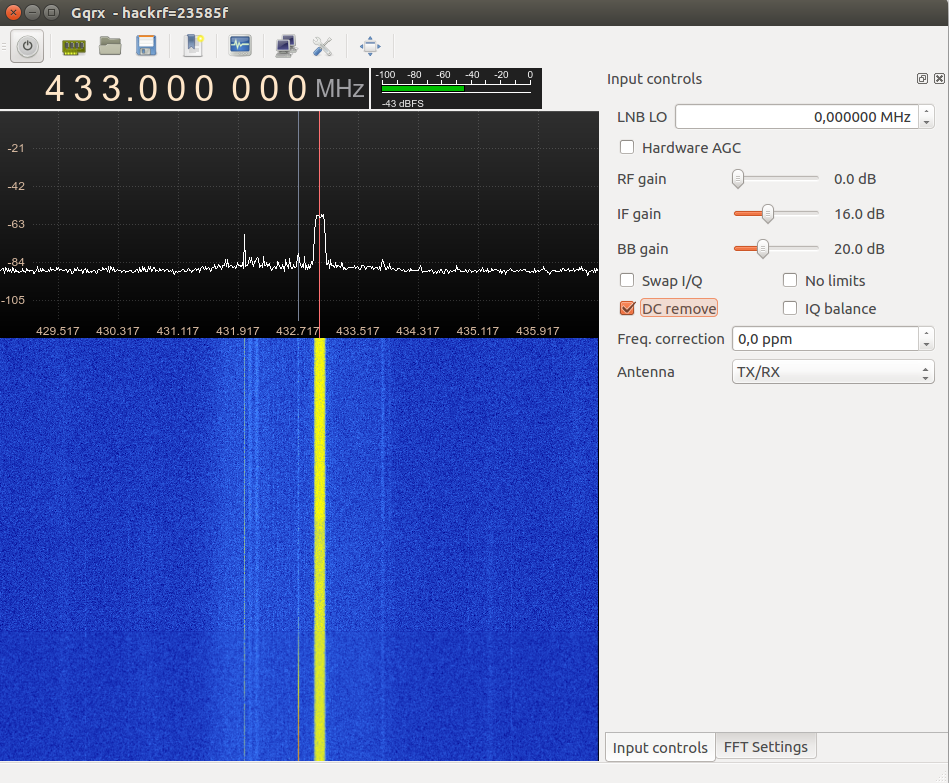
Task: Open the bookmarks view
Action: [193, 46]
